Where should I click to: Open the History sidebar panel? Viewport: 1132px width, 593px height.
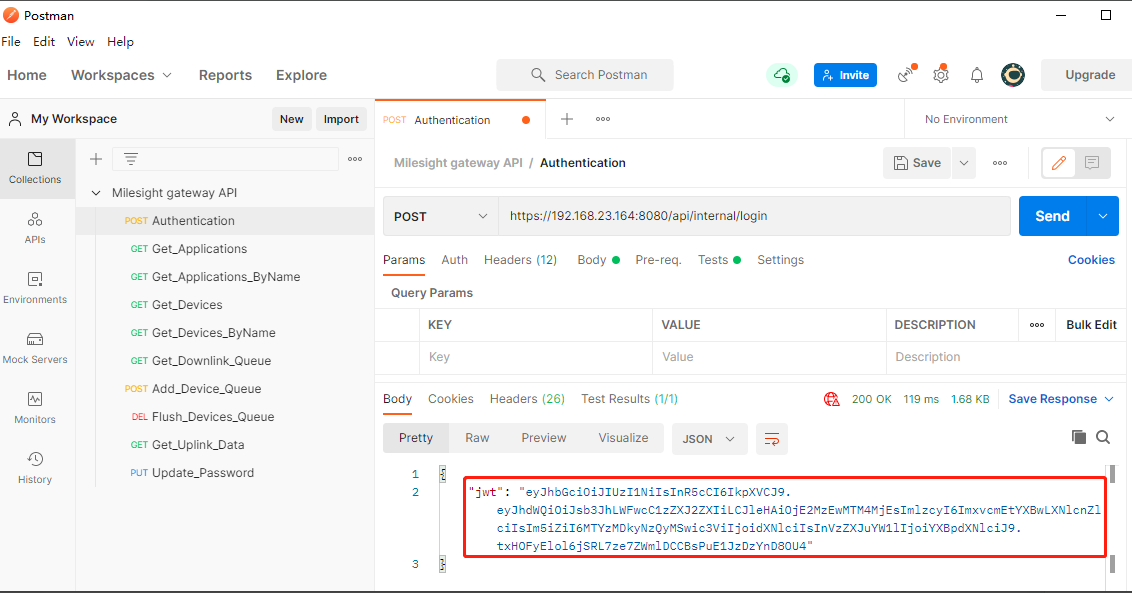[x=35, y=467]
